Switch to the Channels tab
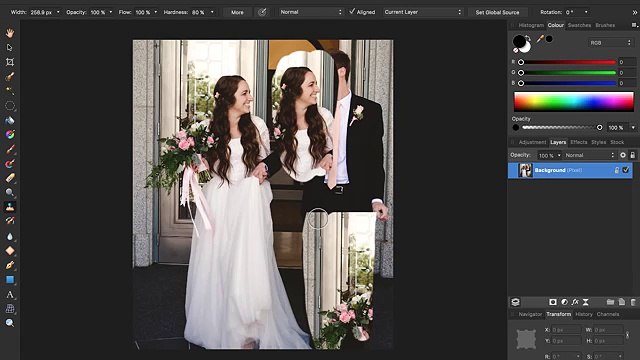 (608, 314)
